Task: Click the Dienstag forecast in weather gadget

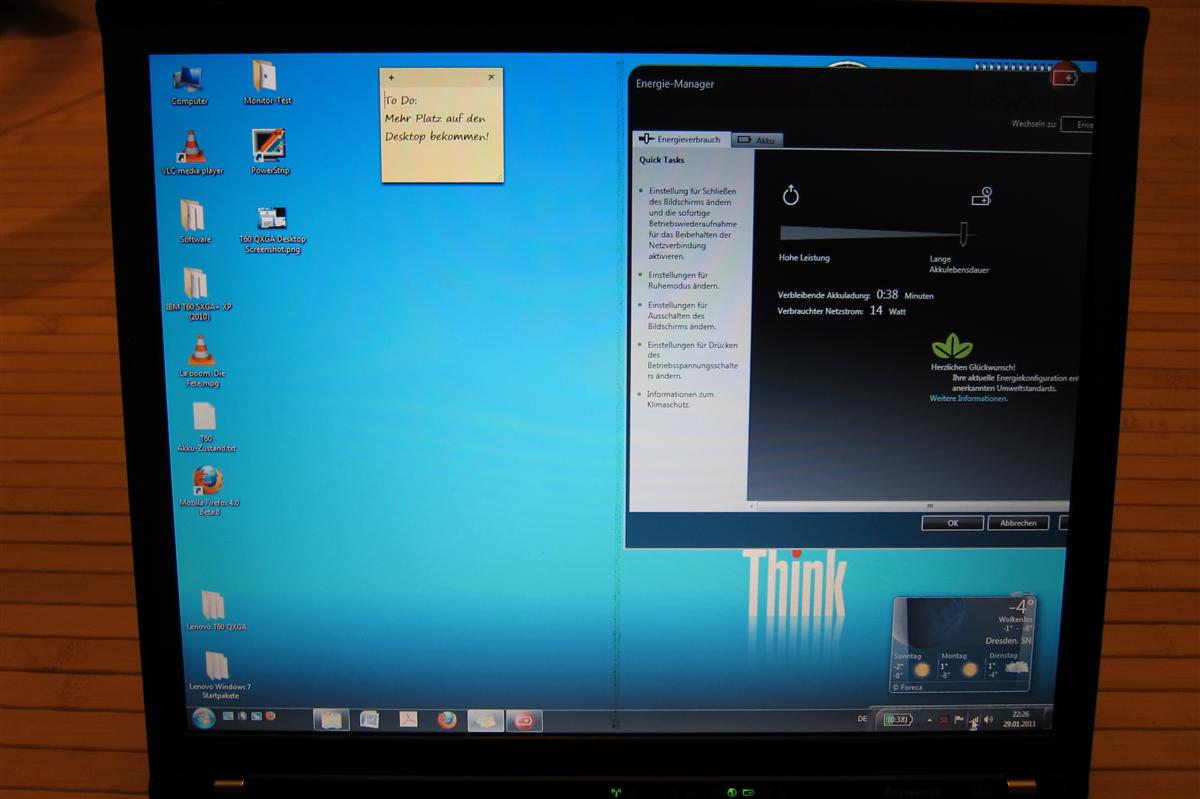Action: click(x=1008, y=664)
